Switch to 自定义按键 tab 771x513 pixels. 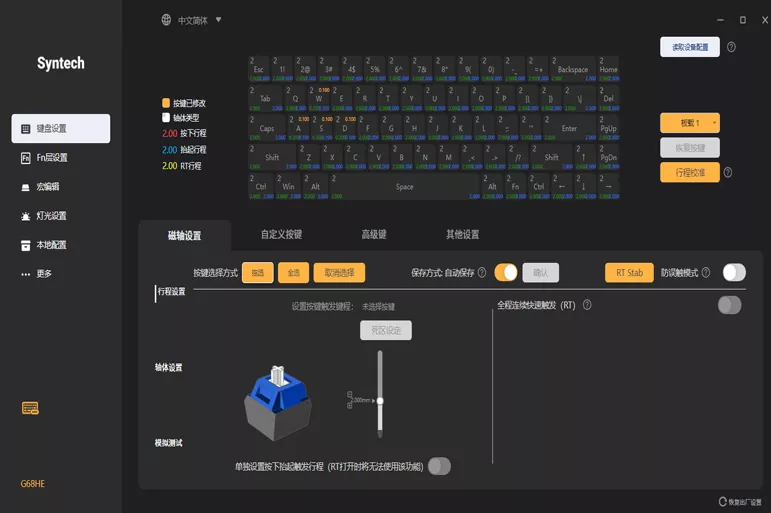point(281,235)
